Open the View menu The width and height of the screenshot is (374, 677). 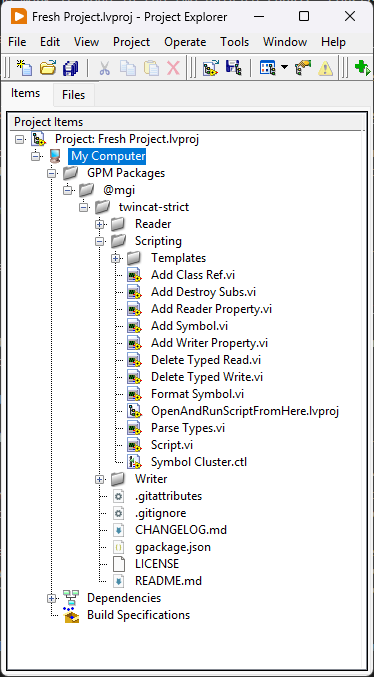(x=86, y=42)
